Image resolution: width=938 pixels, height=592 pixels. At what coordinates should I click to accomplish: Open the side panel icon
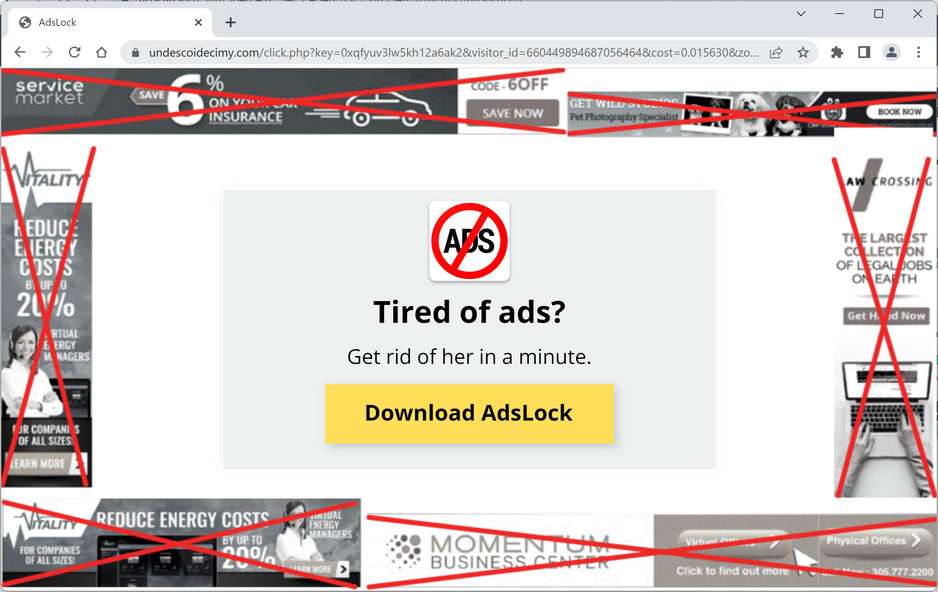click(x=864, y=53)
